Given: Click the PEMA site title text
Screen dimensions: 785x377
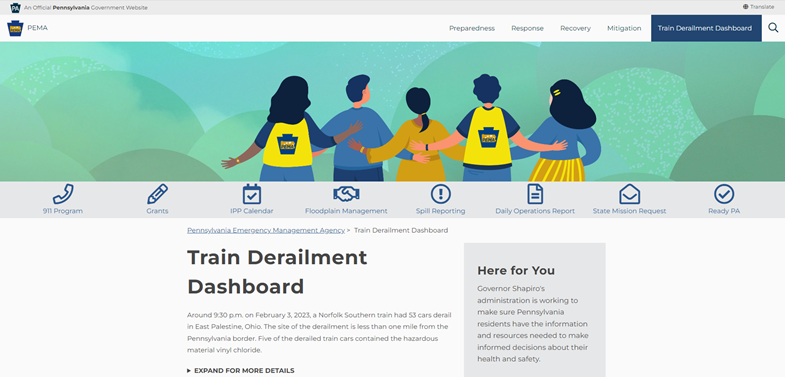Looking at the screenshot, I should coord(38,28).
